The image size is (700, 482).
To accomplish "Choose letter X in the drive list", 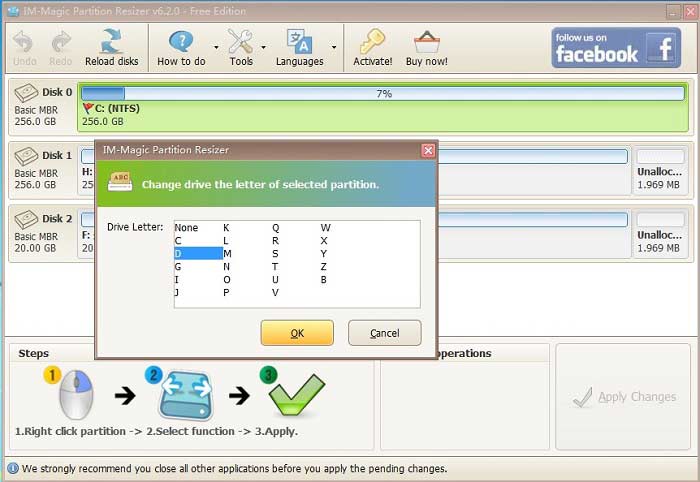I will click(x=324, y=241).
